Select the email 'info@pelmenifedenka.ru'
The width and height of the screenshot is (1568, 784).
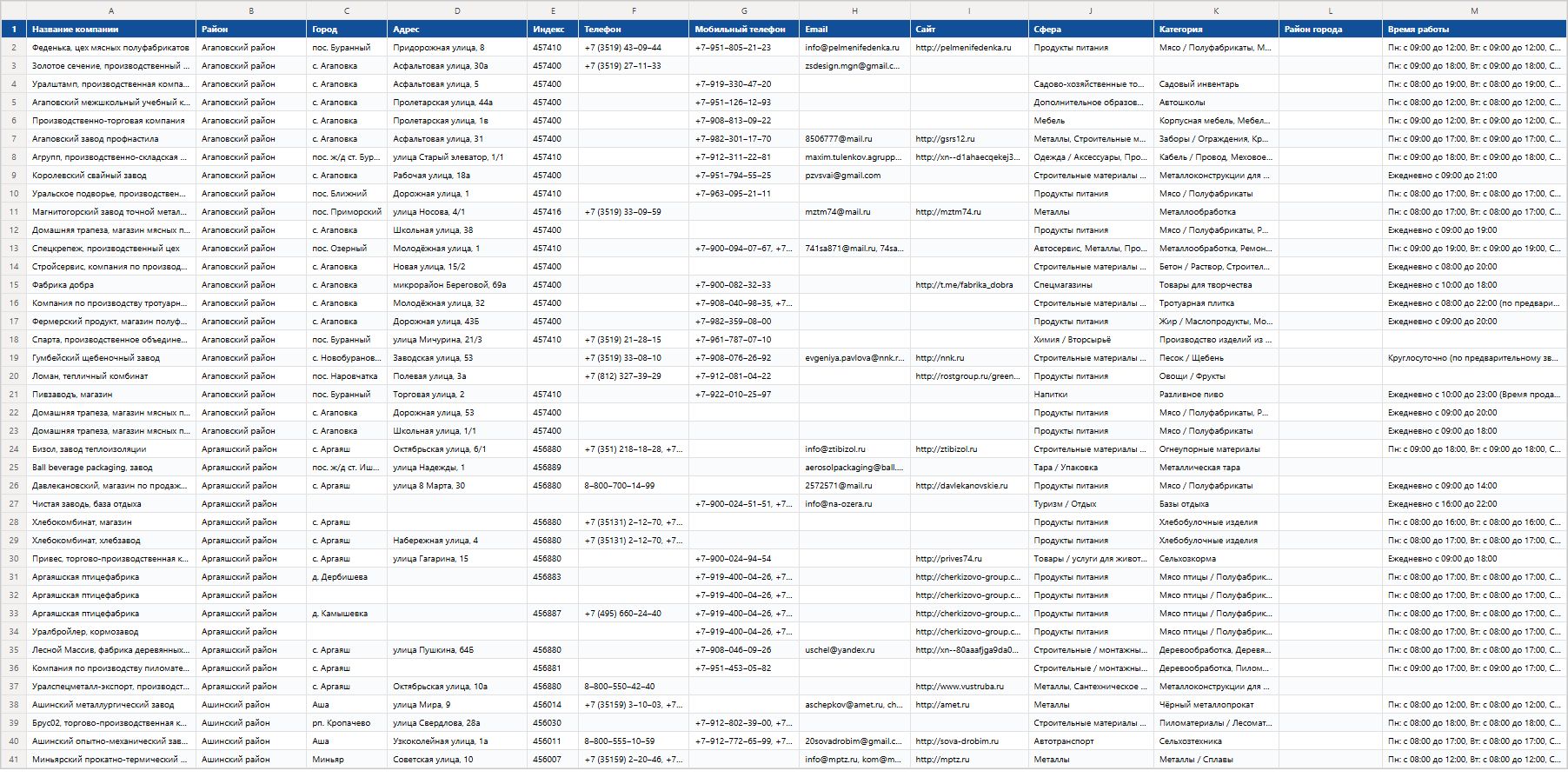[x=854, y=48]
